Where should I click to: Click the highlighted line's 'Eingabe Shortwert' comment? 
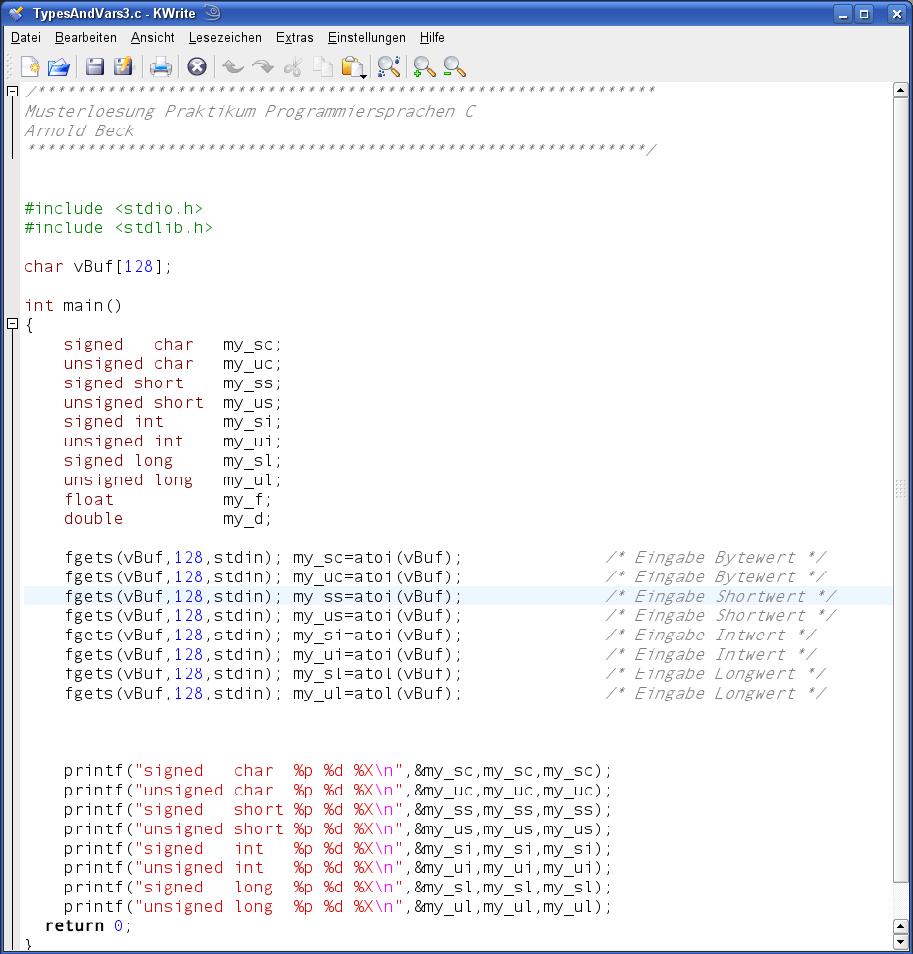click(x=720, y=597)
